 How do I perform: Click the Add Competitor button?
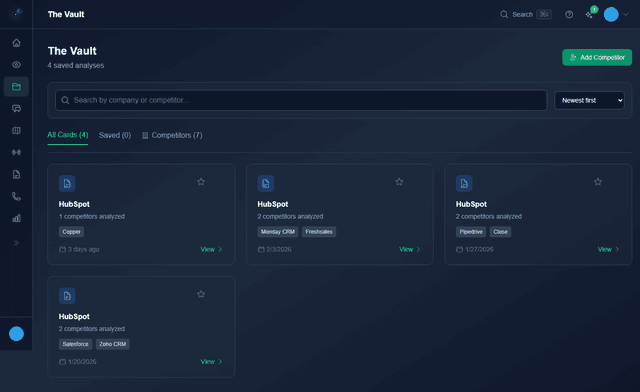(x=597, y=58)
